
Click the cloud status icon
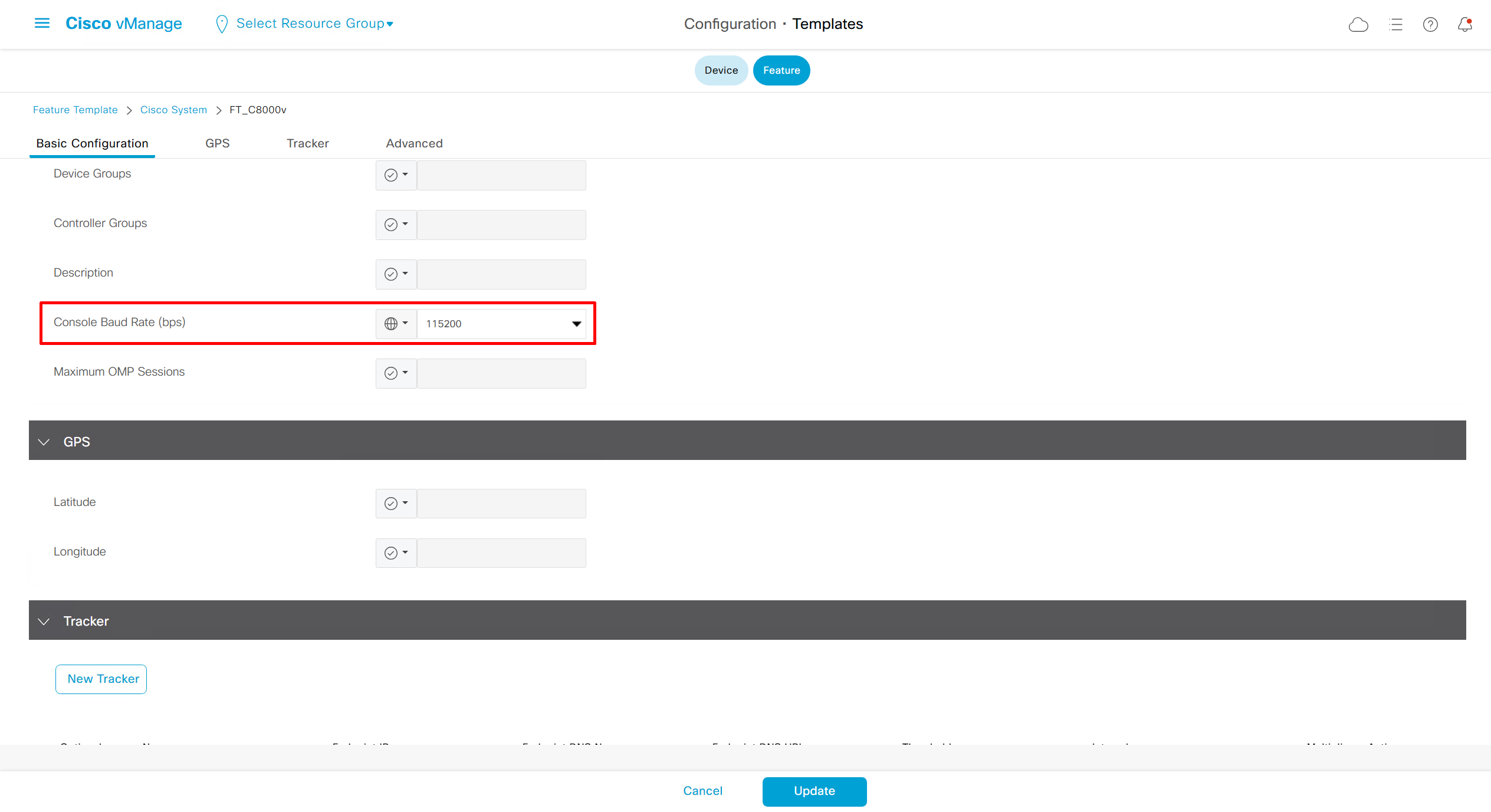coord(1358,24)
